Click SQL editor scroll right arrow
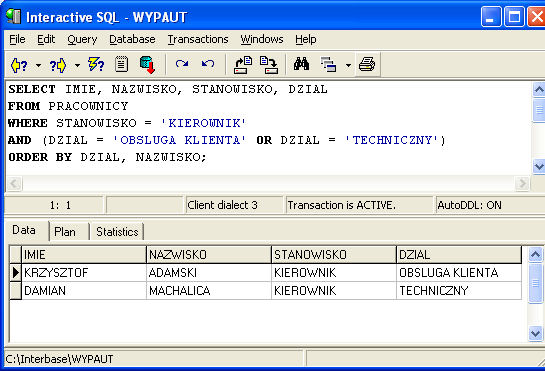 (x=522, y=183)
